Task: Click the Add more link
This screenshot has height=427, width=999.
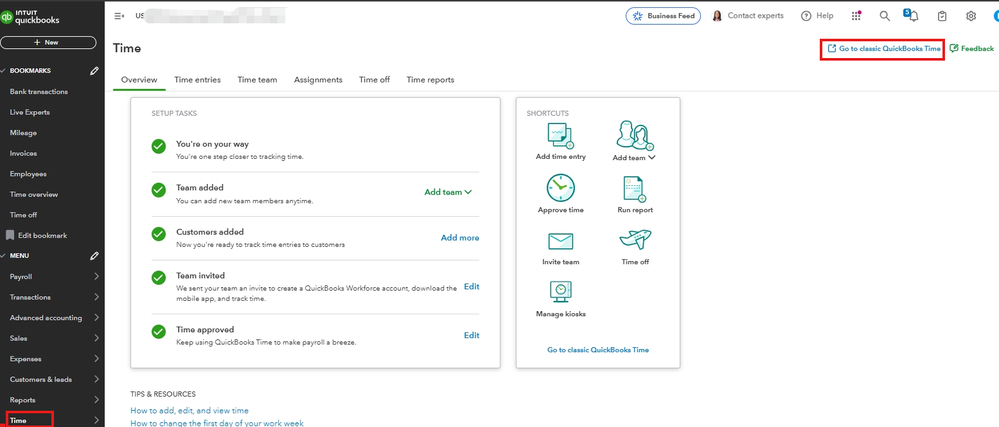Action: click(460, 238)
